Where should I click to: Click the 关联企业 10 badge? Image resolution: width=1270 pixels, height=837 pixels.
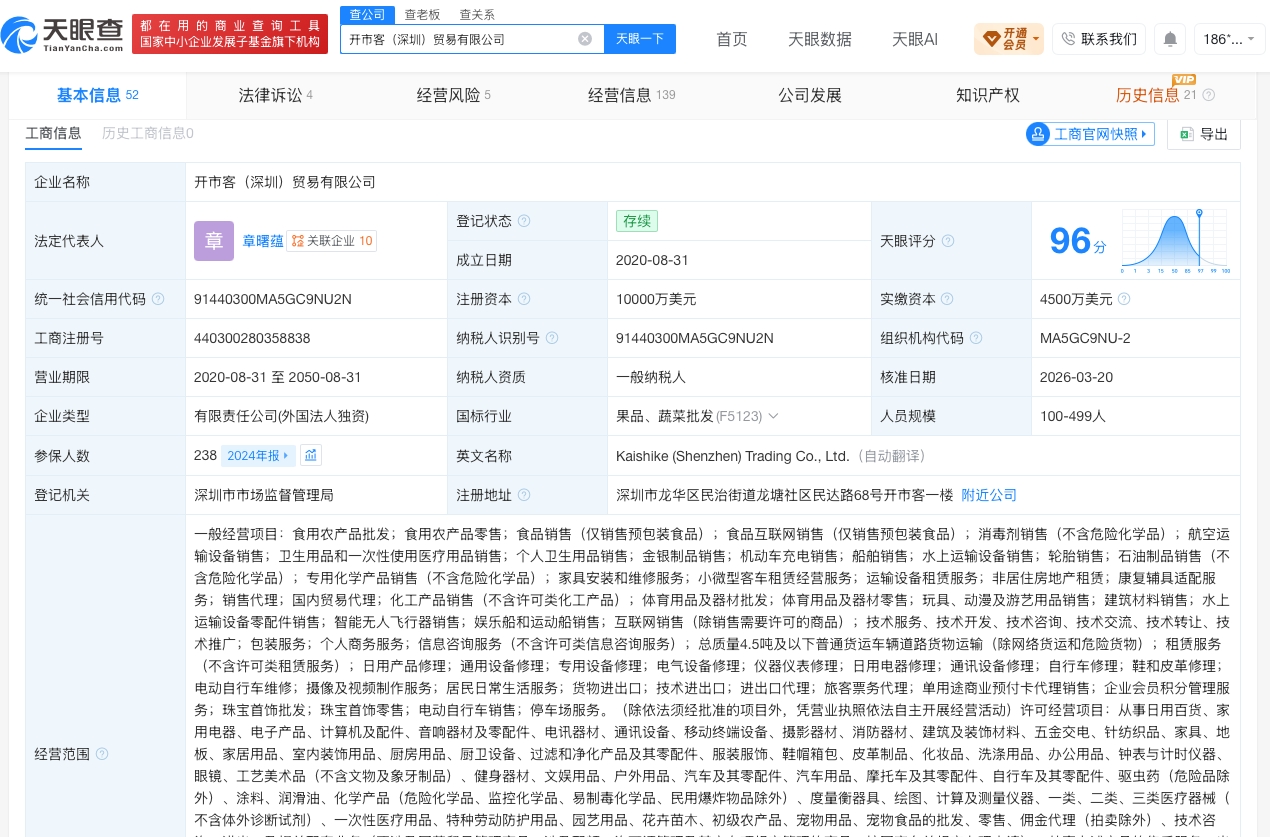[x=332, y=241]
